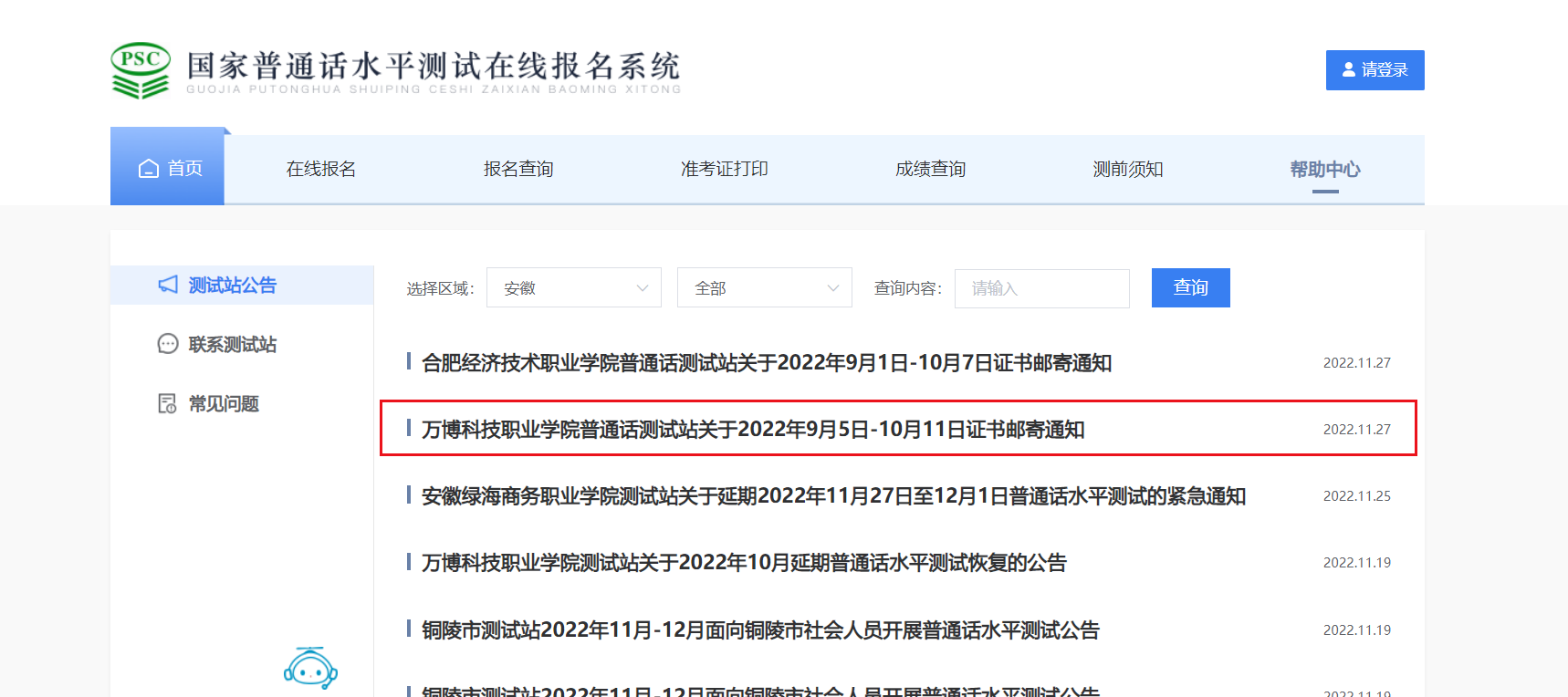Click the 请登录 login button
Image resolution: width=1568 pixels, height=697 pixels.
point(1375,70)
